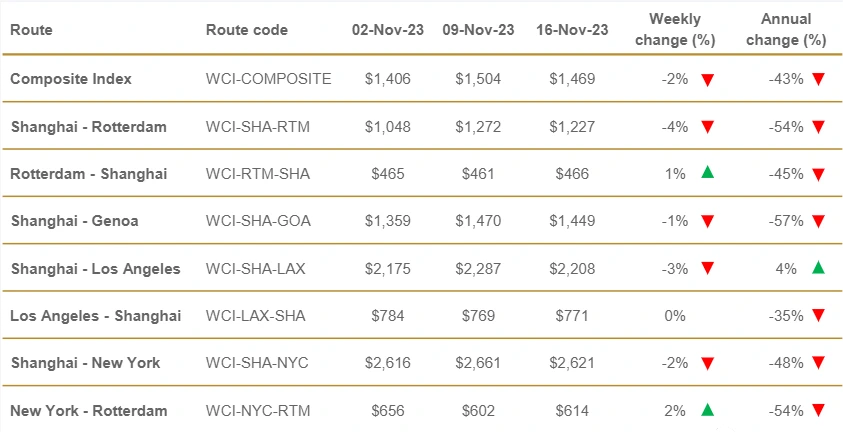Click red down arrow for Los Angeles - Shanghai annual change

point(818,316)
